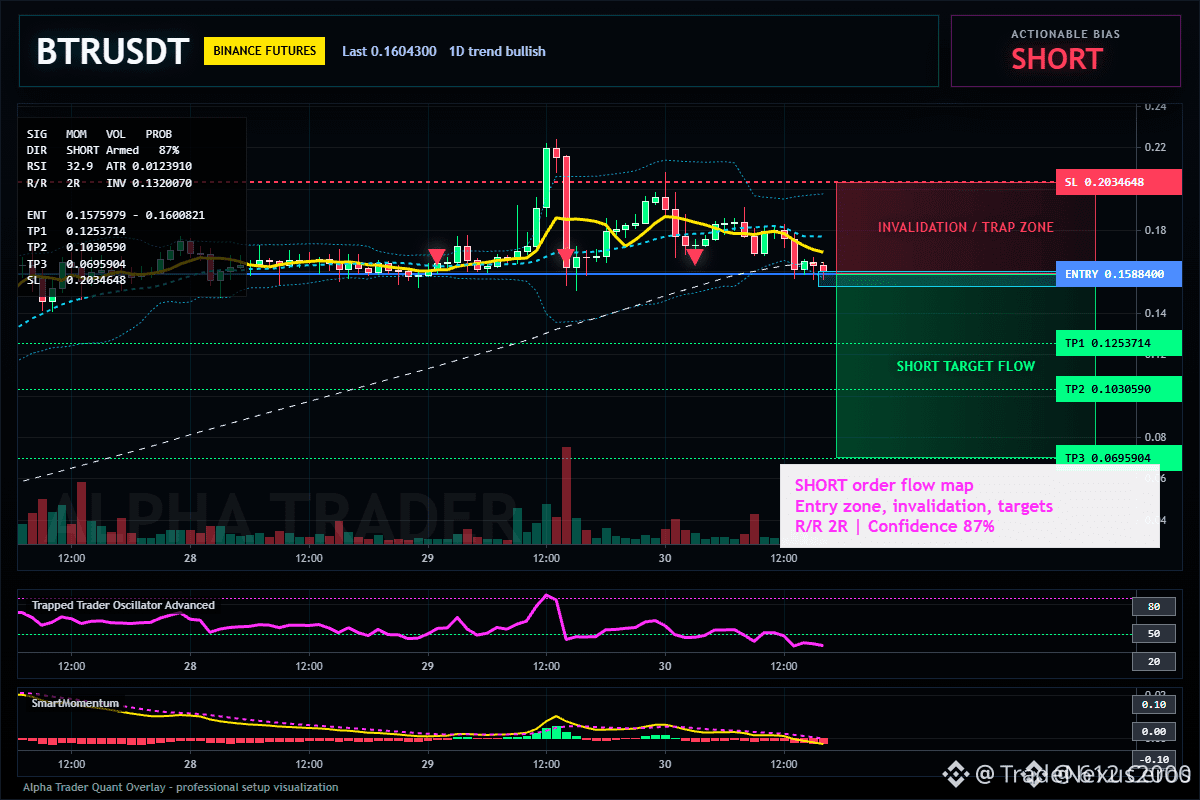Screen dimensions: 1200x800
Task: Click the Alpha Trader Quant Overlay footer text
Action: pyautogui.click(x=181, y=787)
